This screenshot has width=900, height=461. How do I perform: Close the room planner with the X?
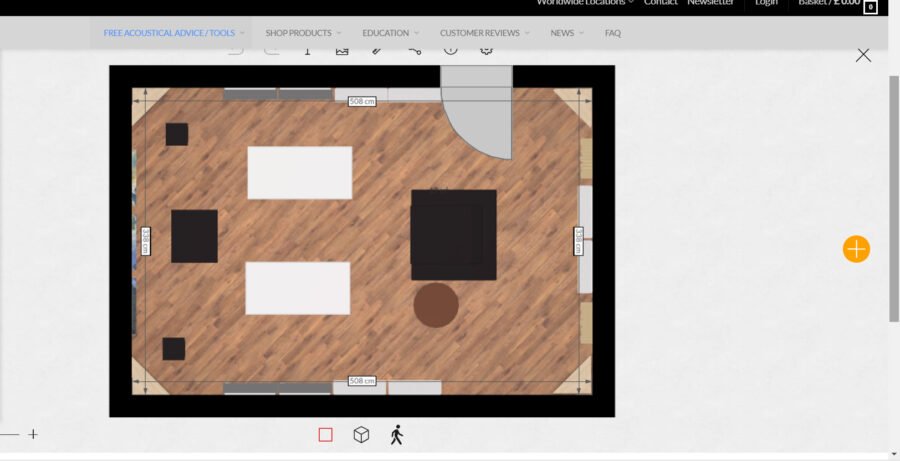pos(863,55)
